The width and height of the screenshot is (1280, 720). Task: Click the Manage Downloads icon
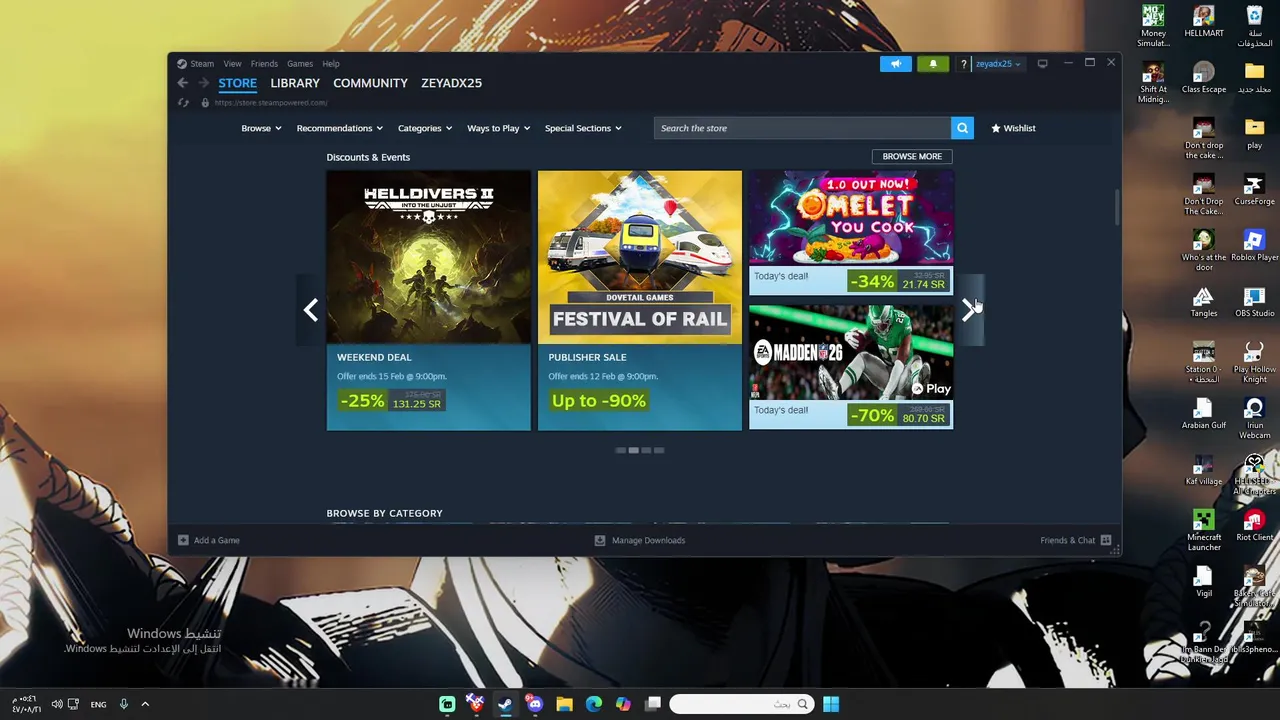(x=600, y=540)
